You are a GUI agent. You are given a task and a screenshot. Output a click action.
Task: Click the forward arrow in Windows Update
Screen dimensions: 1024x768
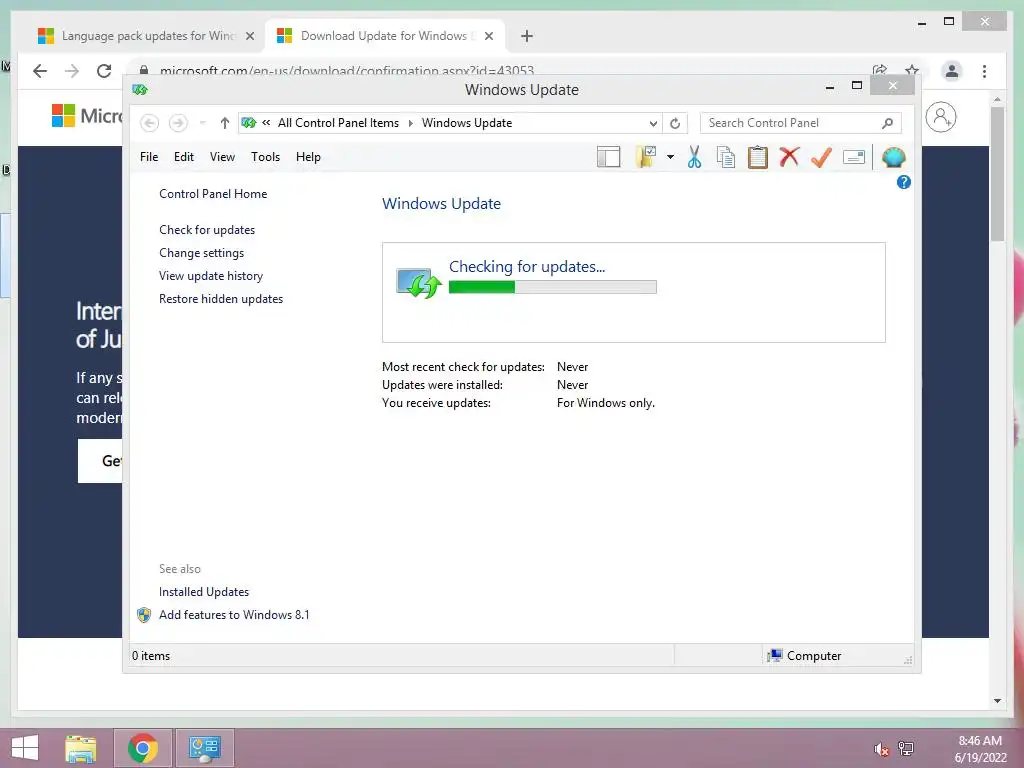178,123
